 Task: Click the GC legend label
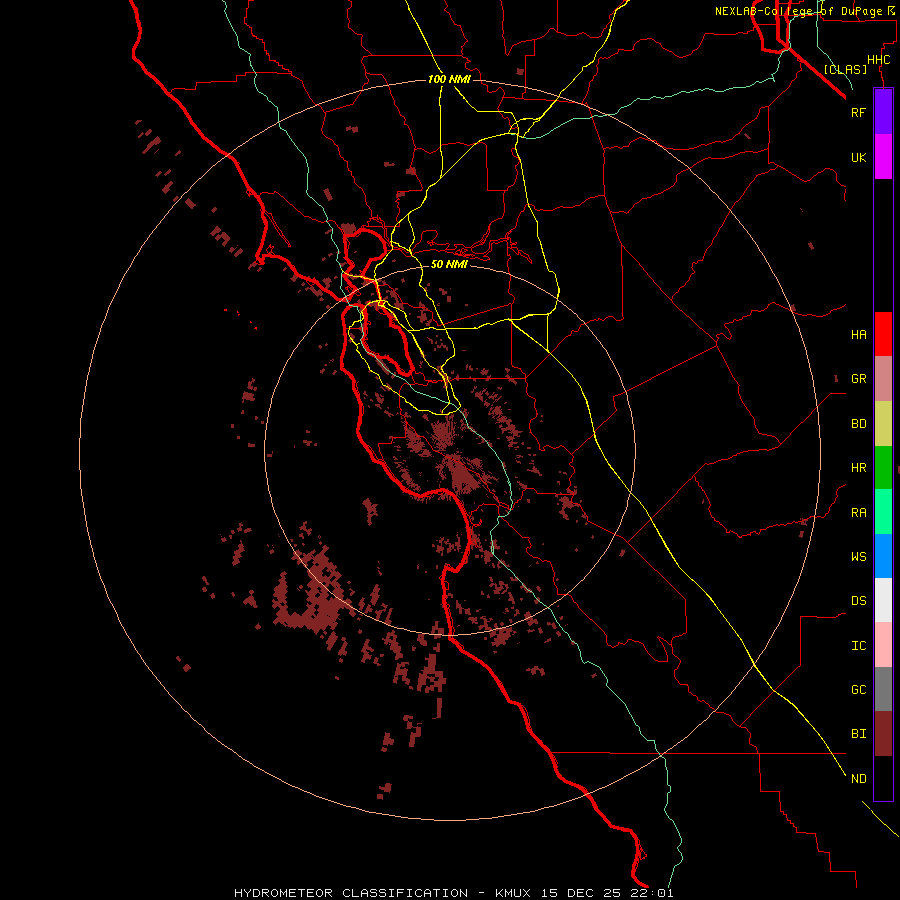click(x=858, y=689)
